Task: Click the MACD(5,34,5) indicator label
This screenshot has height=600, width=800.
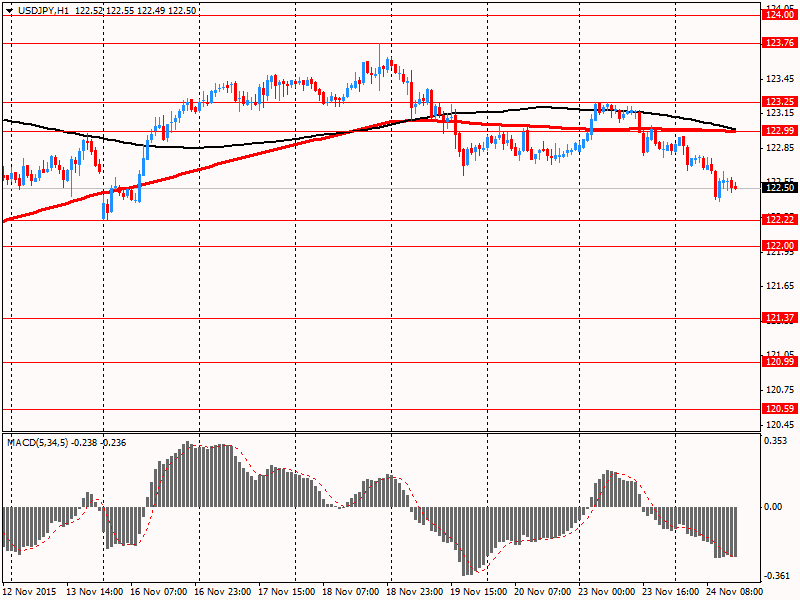Action: coord(40,442)
